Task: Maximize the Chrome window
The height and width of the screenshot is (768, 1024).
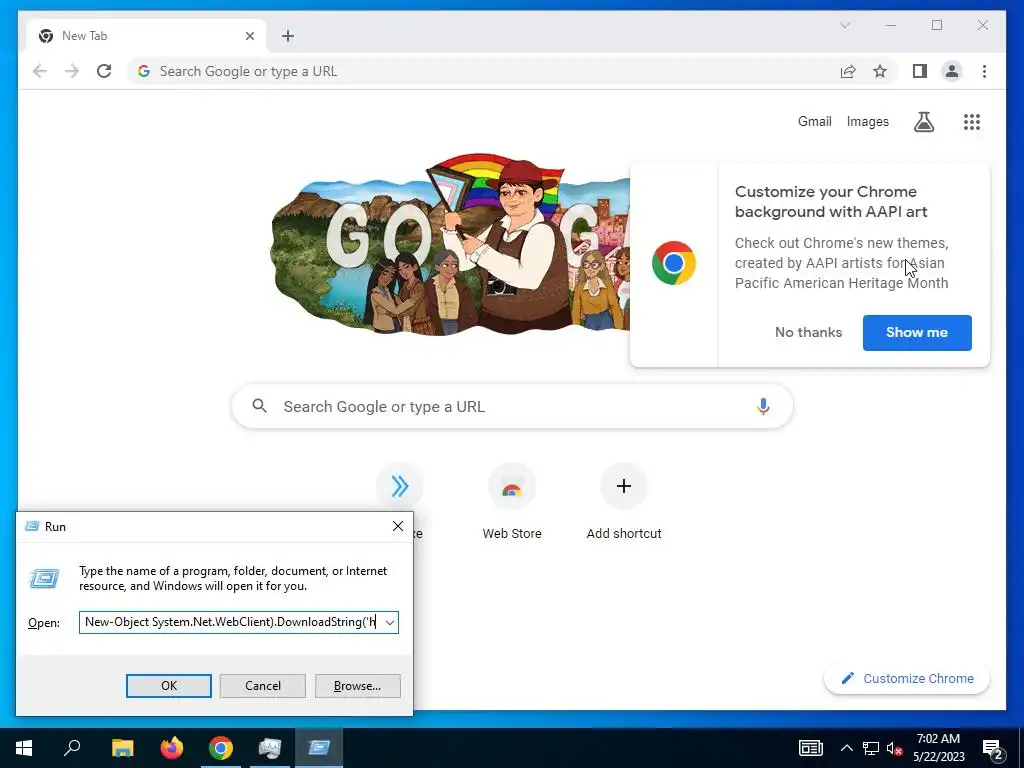Action: pos(936,25)
